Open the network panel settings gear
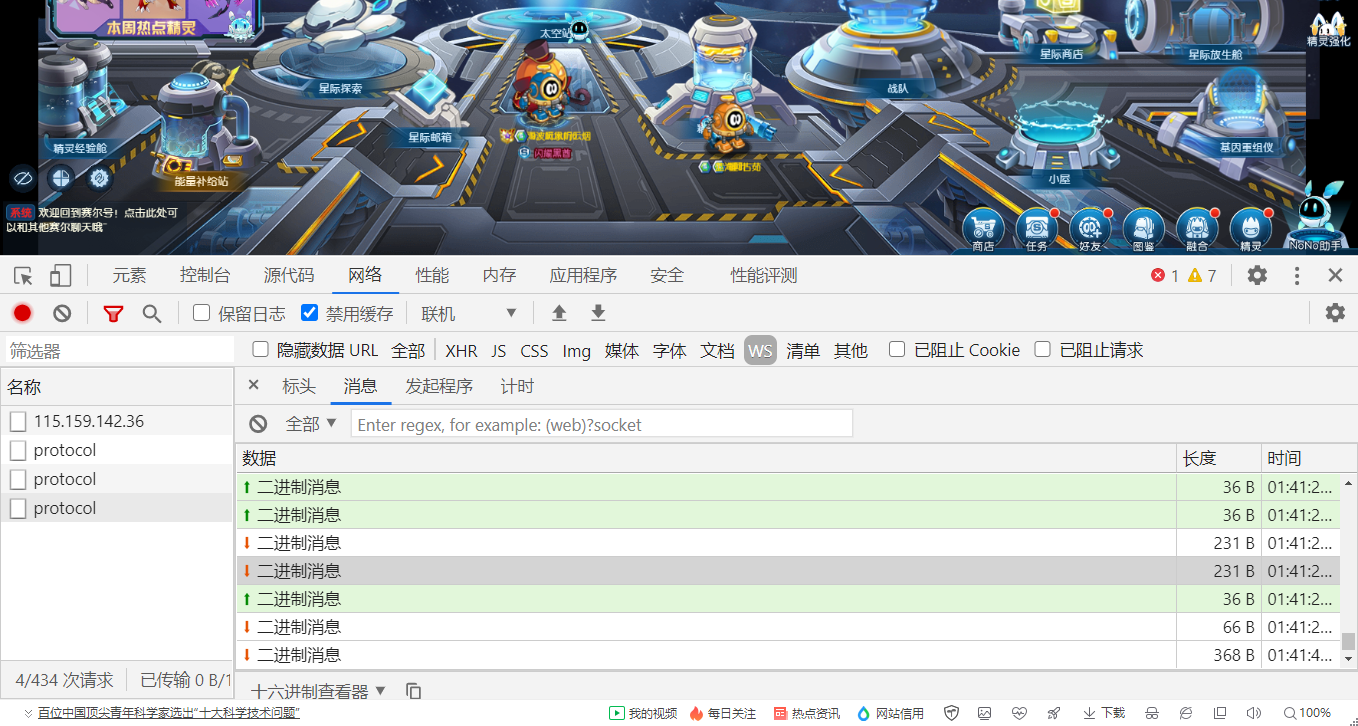 pyautogui.click(x=1335, y=313)
